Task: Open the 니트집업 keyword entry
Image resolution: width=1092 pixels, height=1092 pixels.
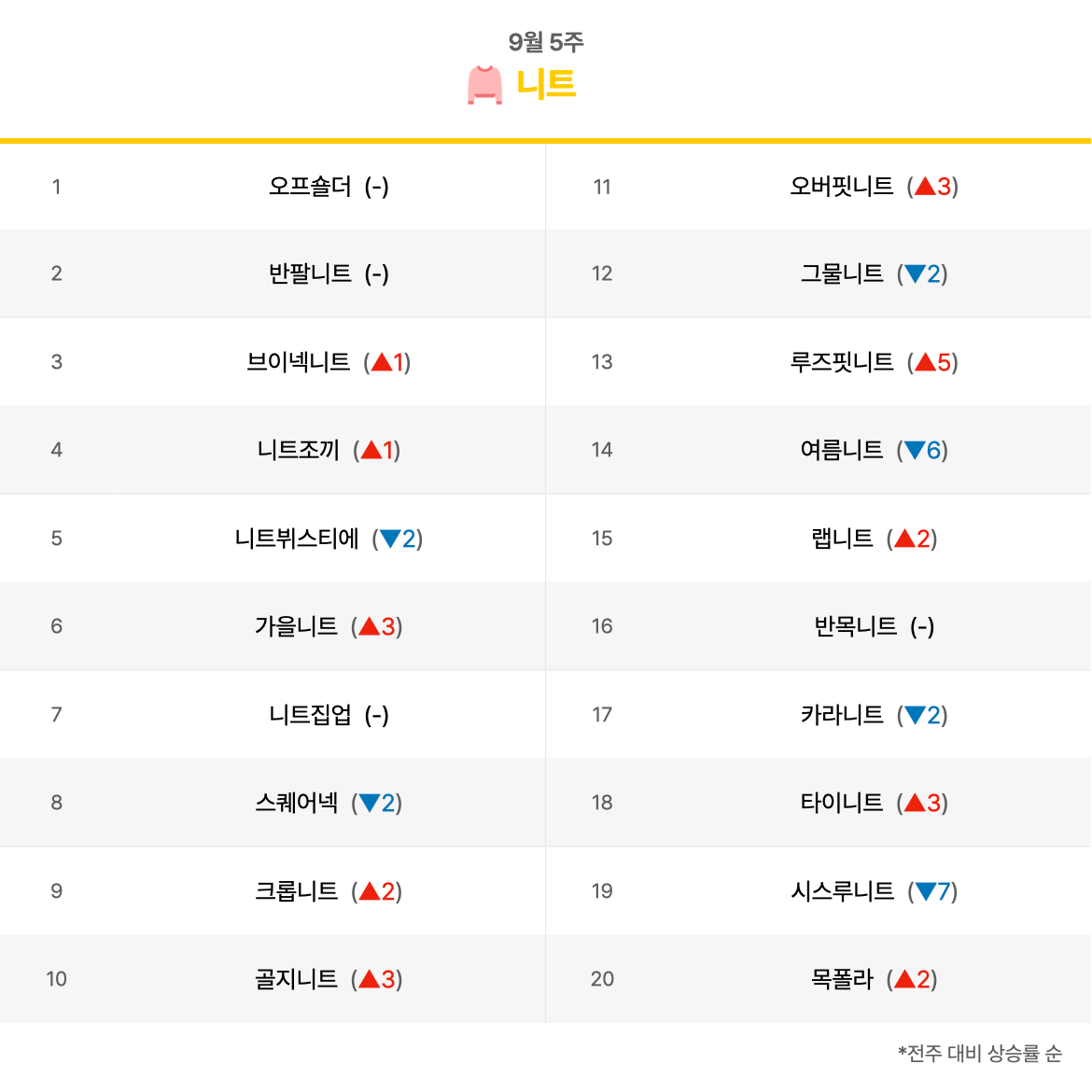Action: pyautogui.click(x=310, y=715)
